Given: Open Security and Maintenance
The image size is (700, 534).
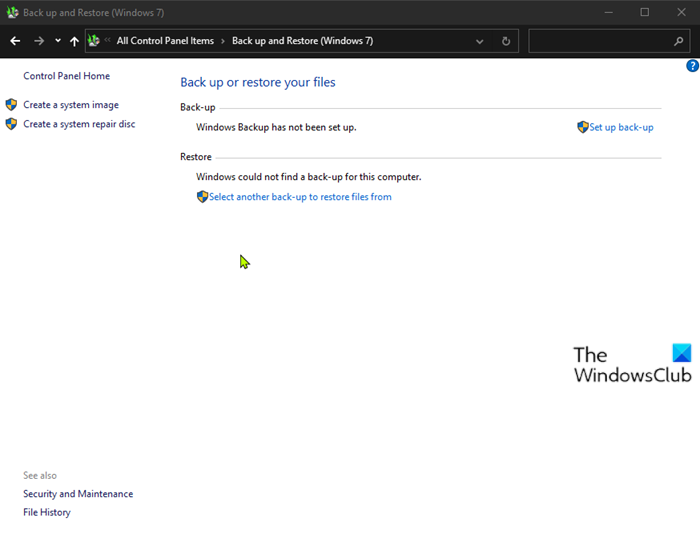Looking at the screenshot, I should tap(78, 494).
